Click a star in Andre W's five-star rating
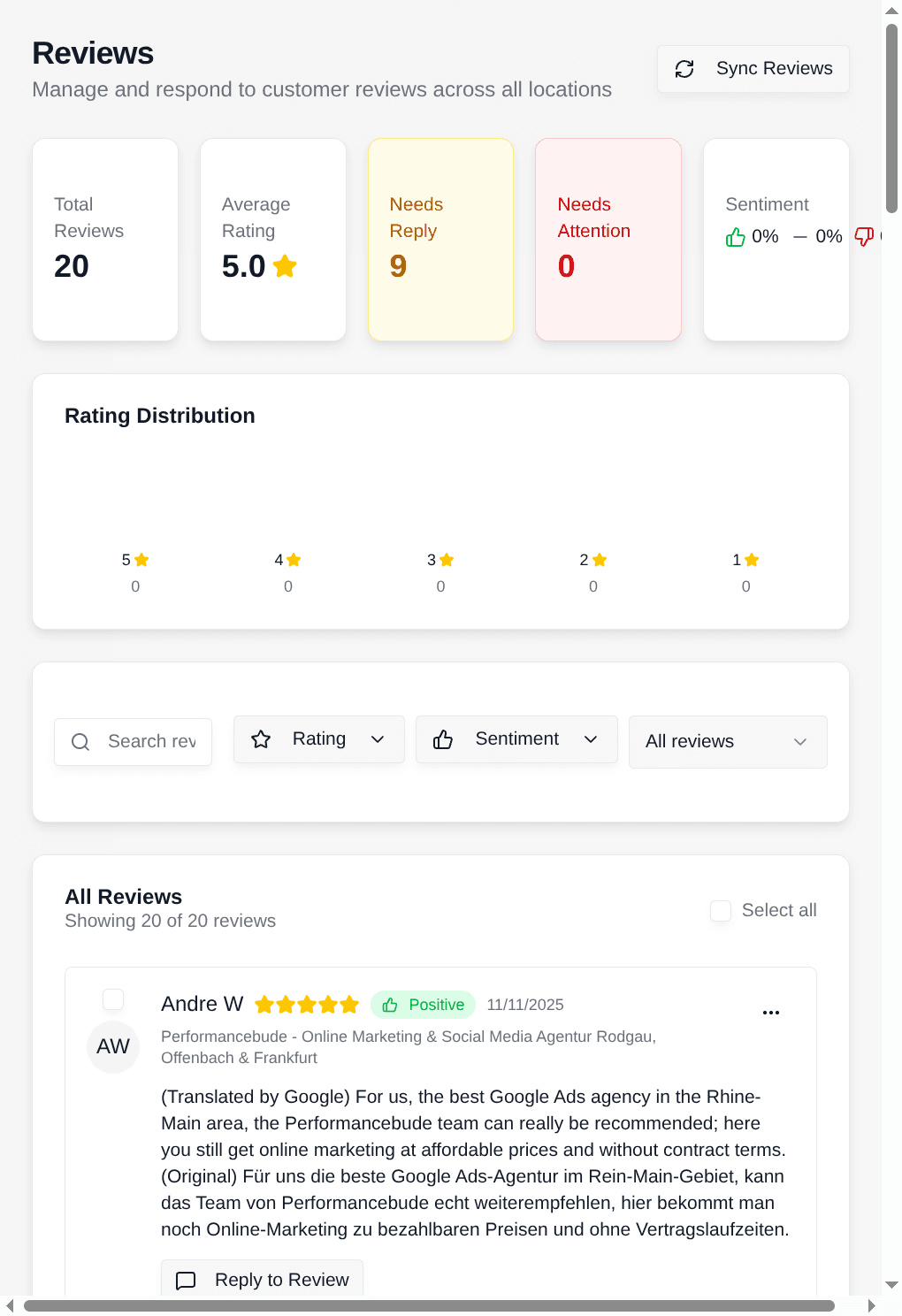This screenshot has width=902, height=1316. click(x=307, y=1005)
